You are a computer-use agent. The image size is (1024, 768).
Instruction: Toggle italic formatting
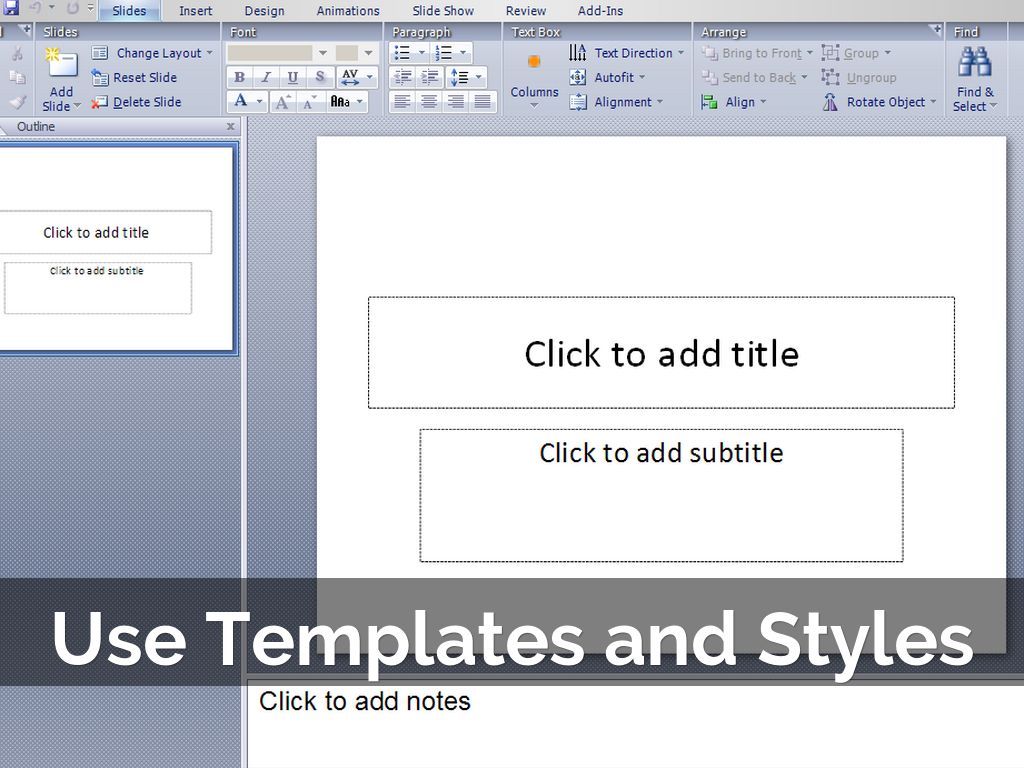coord(266,78)
